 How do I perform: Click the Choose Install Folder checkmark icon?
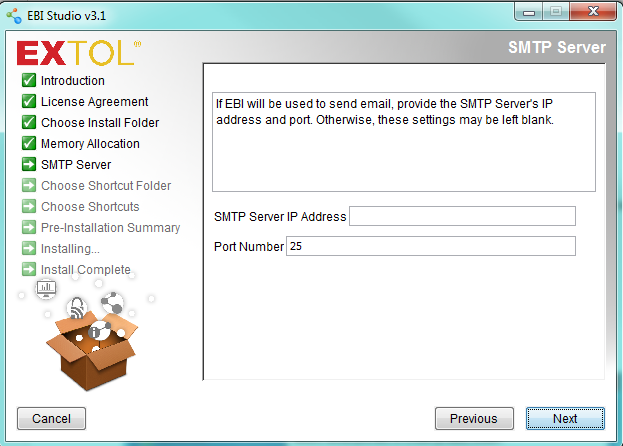tap(29, 122)
